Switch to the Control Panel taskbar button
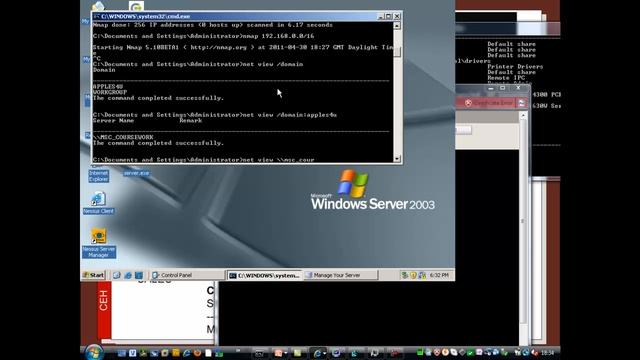640x360 pixels. [187, 275]
